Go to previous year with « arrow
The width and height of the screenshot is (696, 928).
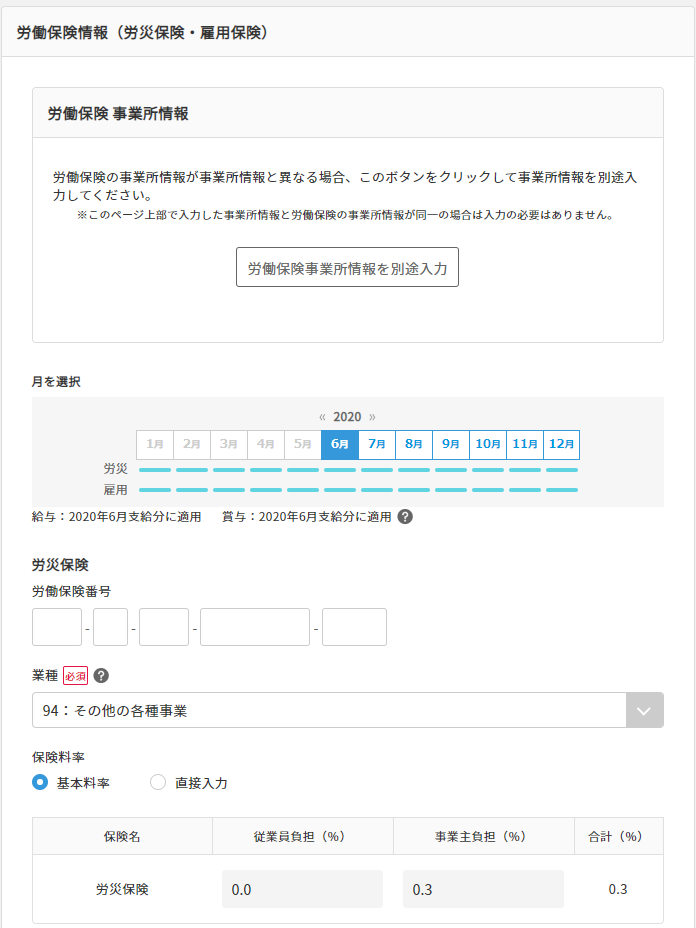pos(322,416)
